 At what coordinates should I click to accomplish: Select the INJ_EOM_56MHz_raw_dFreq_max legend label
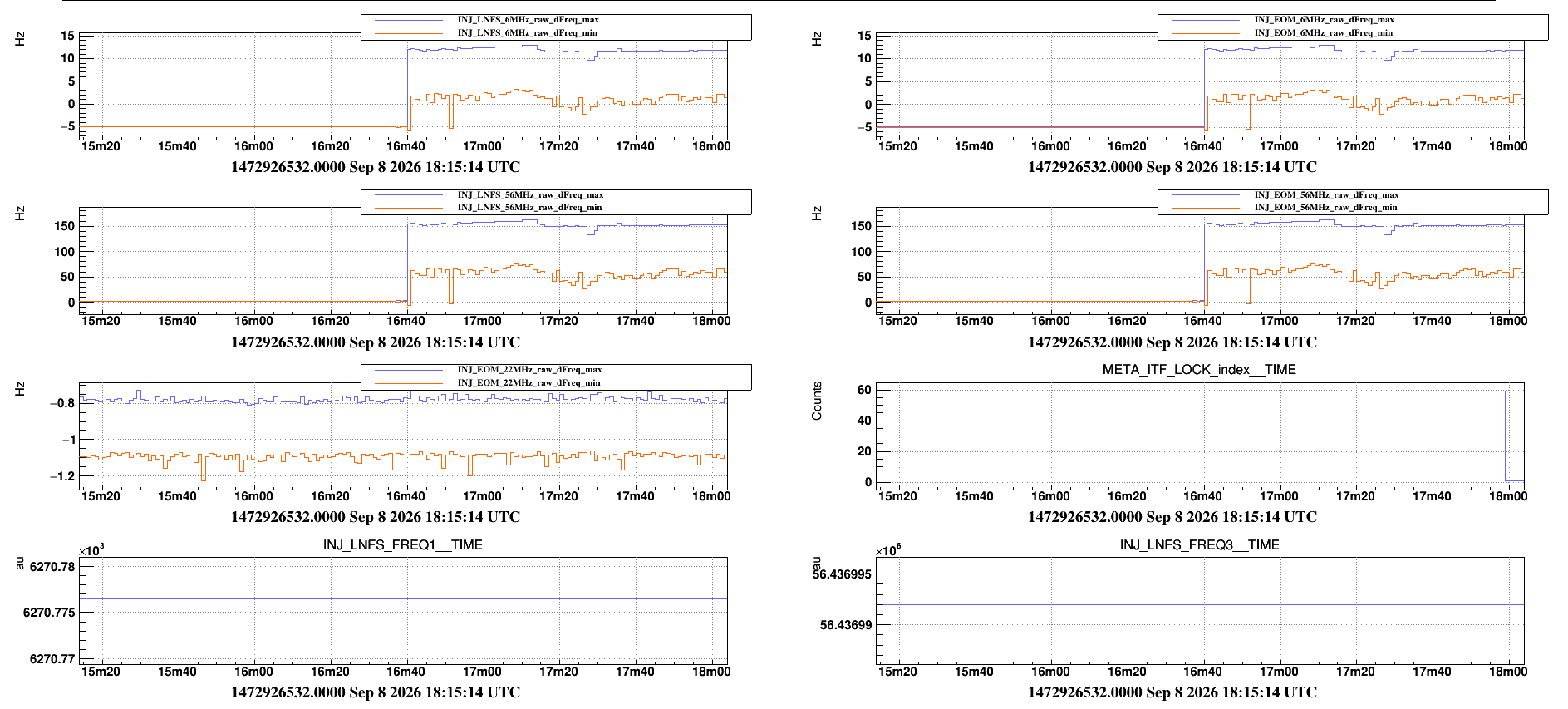1326,194
